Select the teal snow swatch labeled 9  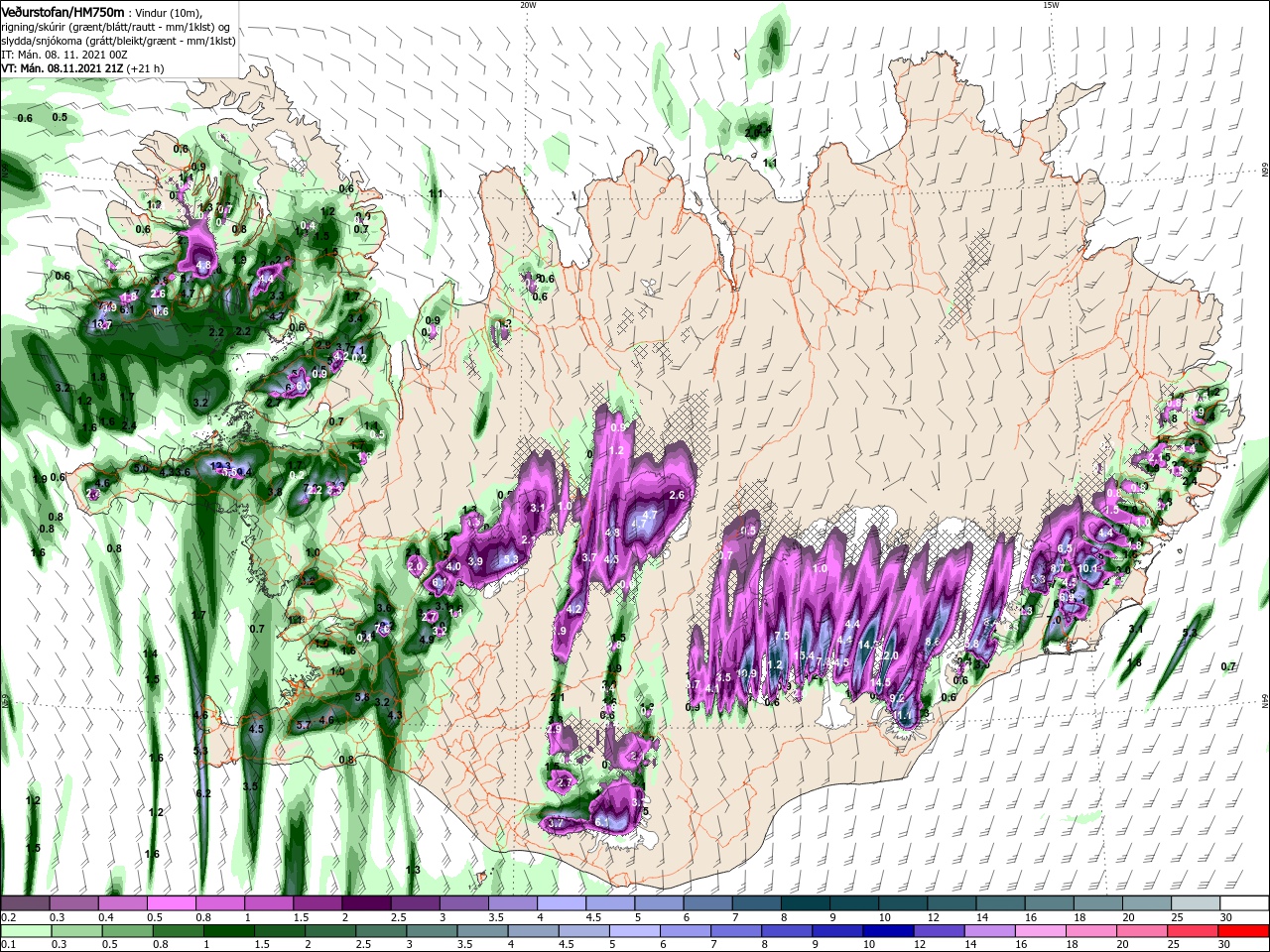point(854,902)
